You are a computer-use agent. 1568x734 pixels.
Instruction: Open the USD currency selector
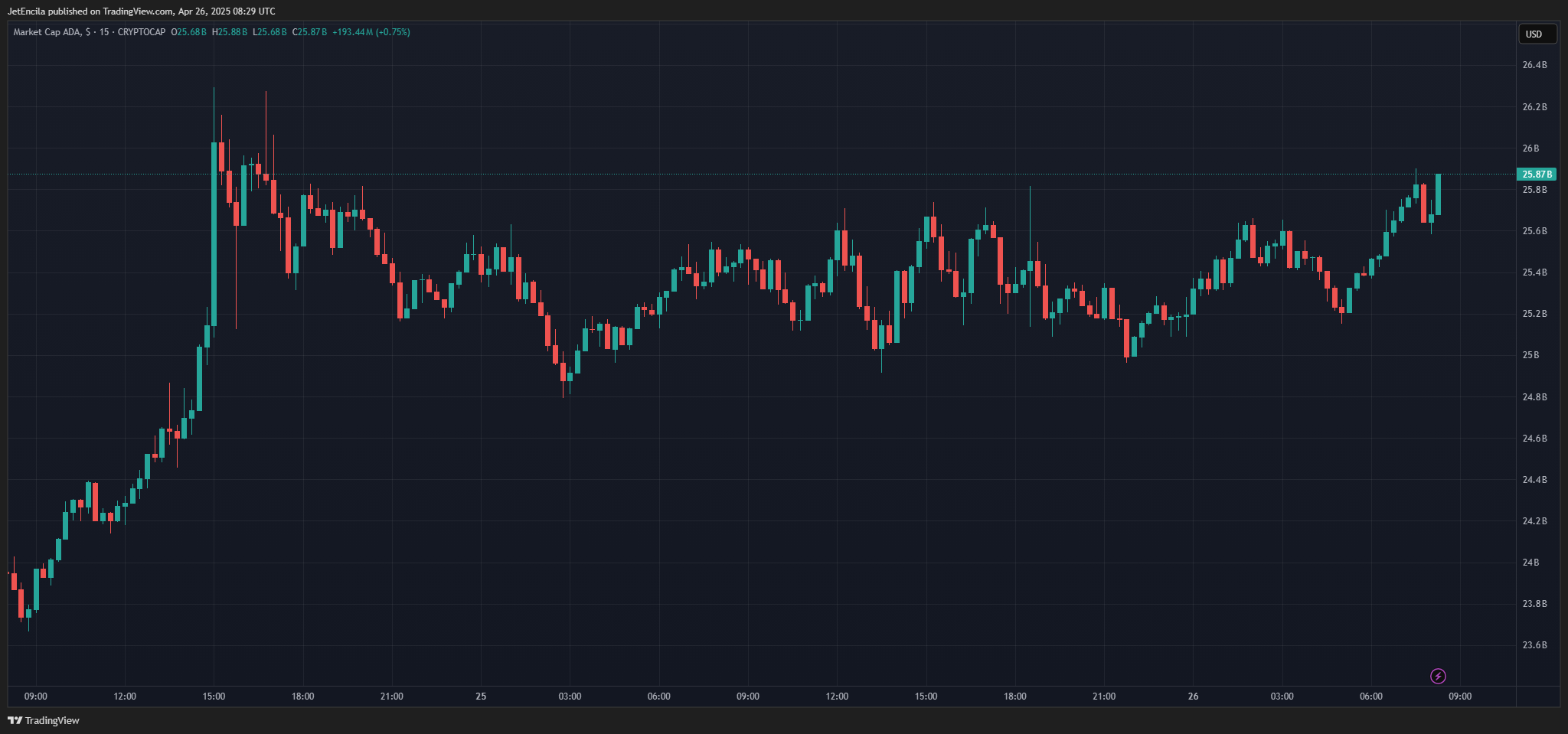1537,34
